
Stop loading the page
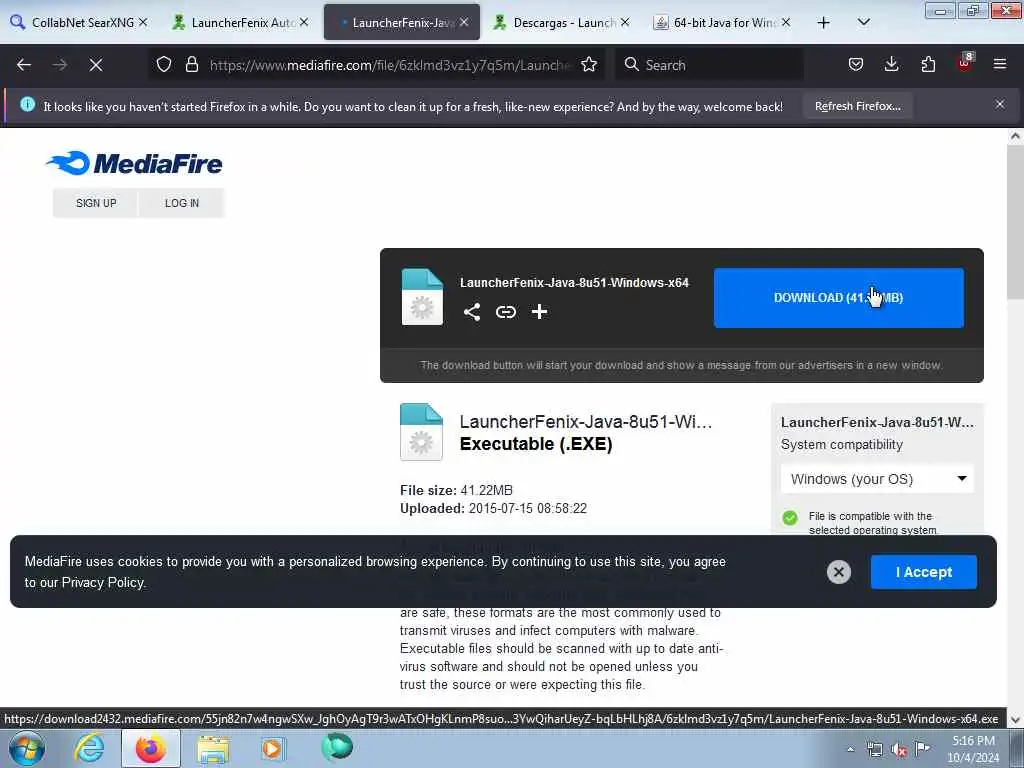(96, 65)
